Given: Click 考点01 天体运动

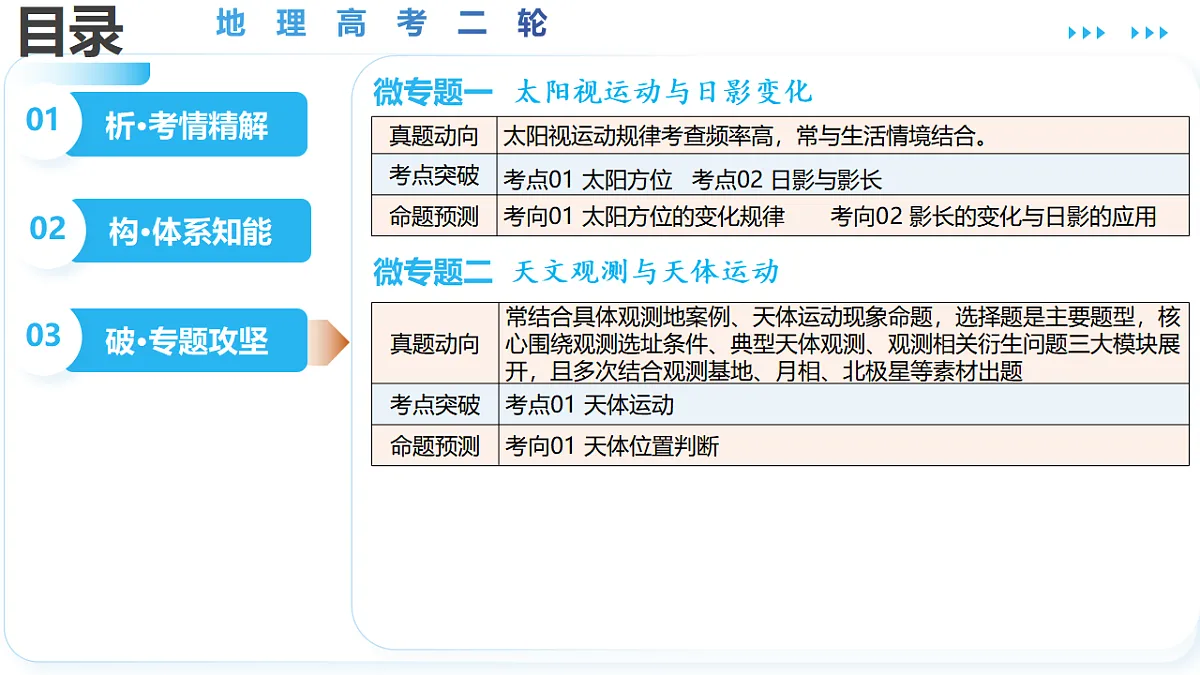Looking at the screenshot, I should pos(589,405).
